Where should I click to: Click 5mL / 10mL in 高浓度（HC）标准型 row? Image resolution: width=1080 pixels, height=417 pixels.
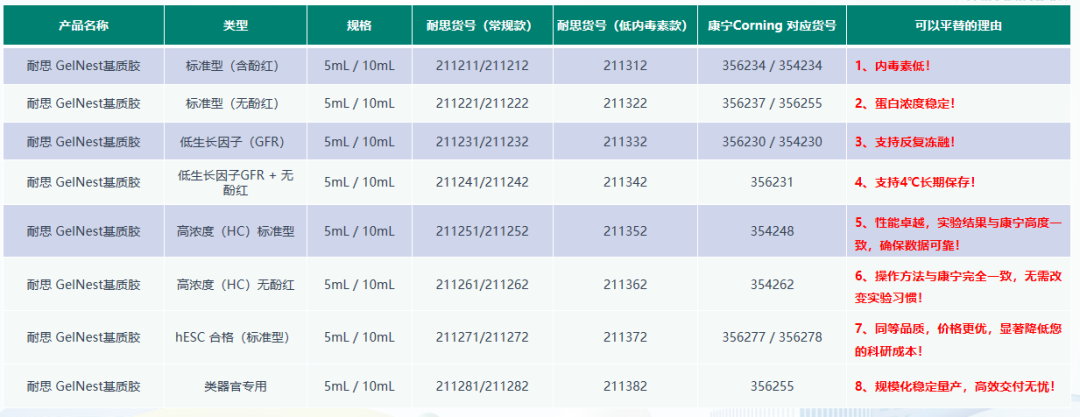coord(359,232)
